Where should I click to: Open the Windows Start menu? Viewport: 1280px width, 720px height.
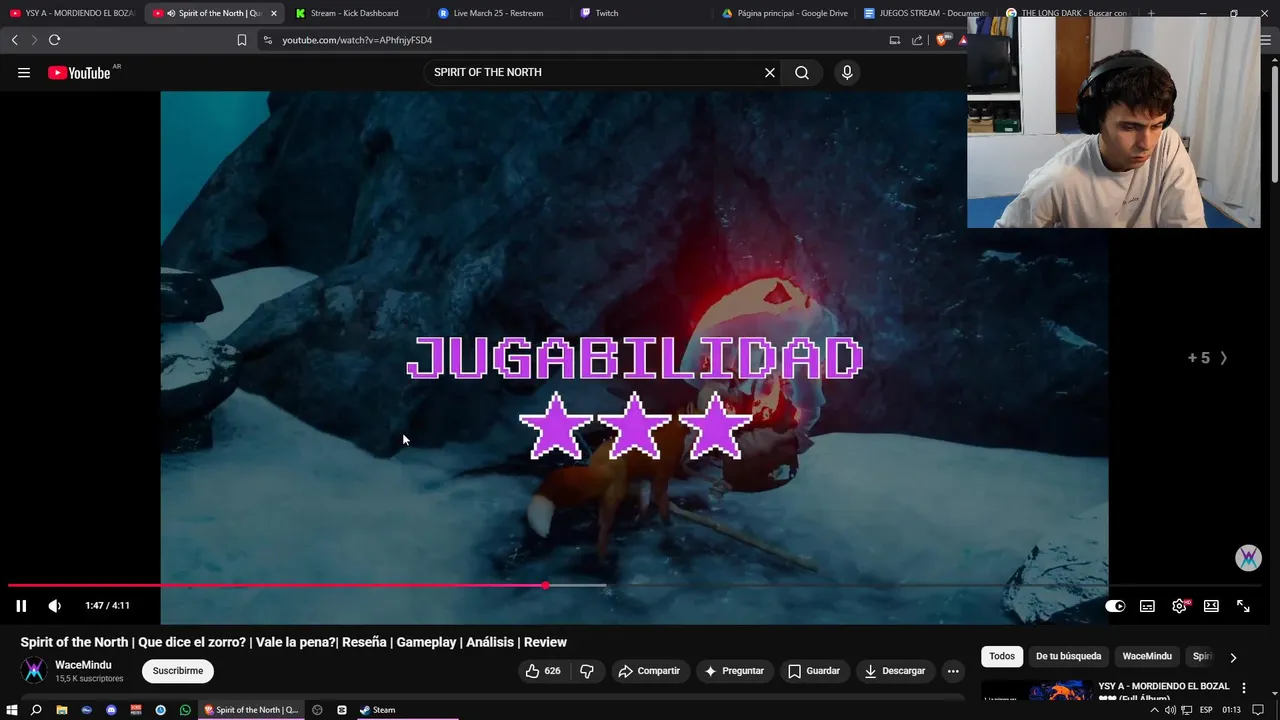pyautogui.click(x=12, y=710)
